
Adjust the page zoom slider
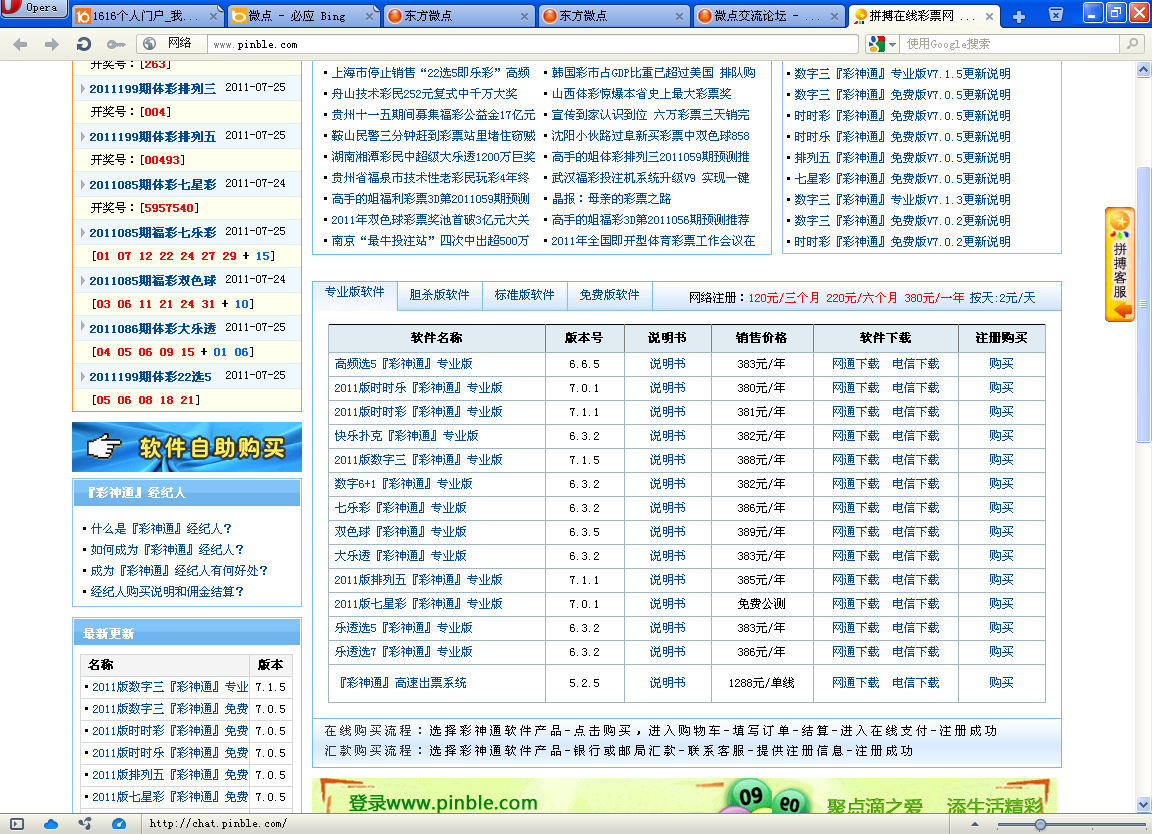(1040, 825)
